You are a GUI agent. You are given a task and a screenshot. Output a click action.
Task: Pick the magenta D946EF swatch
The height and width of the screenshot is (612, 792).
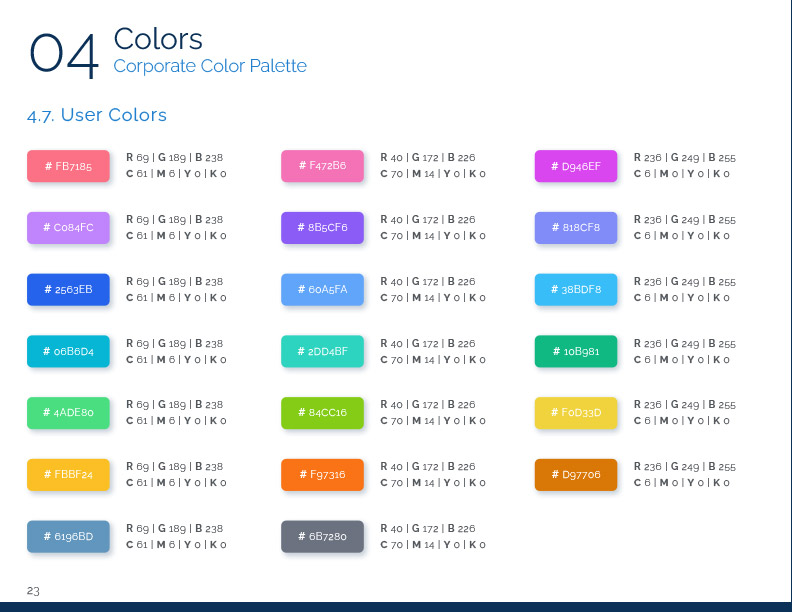click(576, 166)
